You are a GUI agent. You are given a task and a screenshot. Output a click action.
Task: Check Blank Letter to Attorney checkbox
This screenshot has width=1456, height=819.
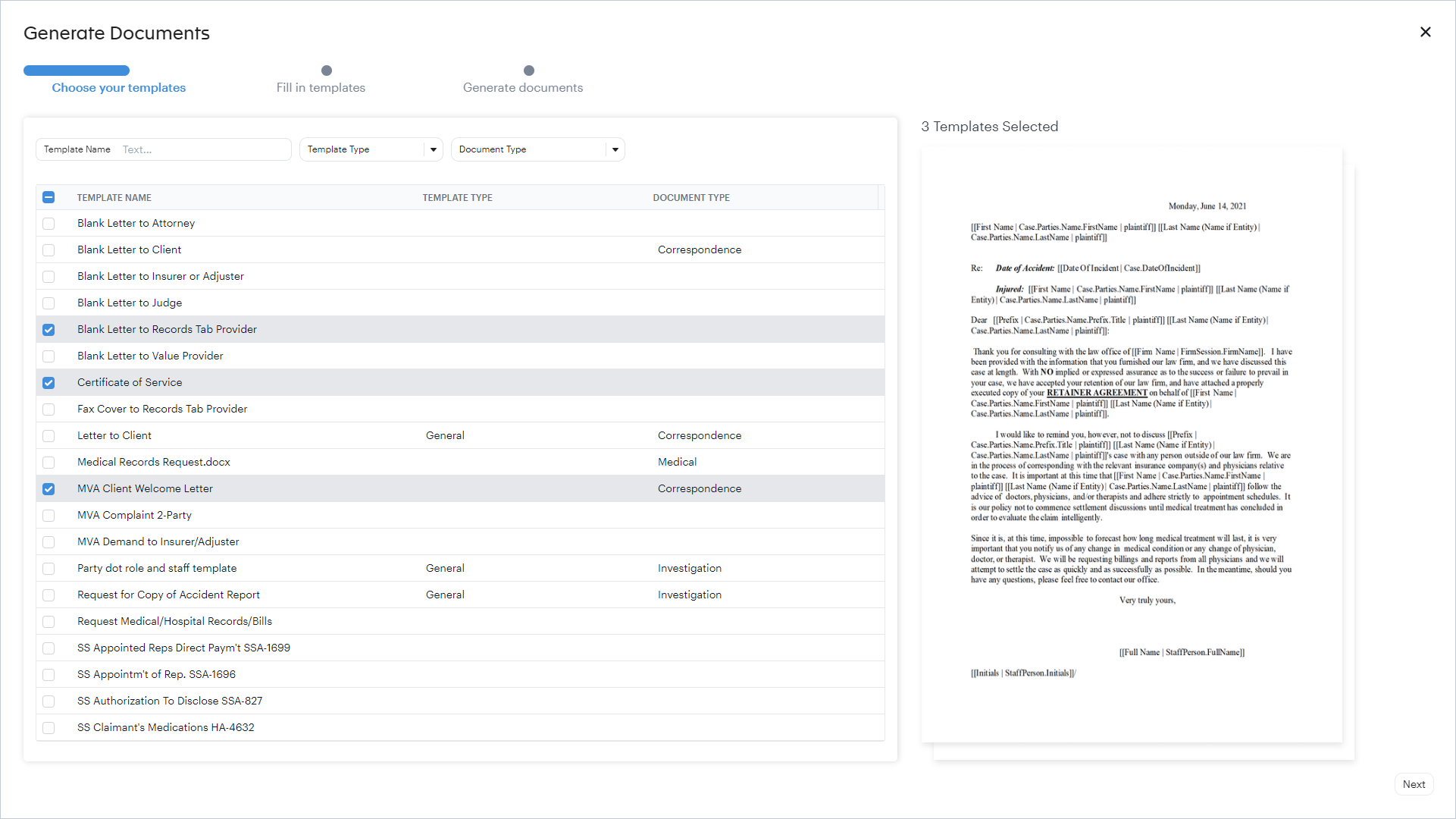49,224
